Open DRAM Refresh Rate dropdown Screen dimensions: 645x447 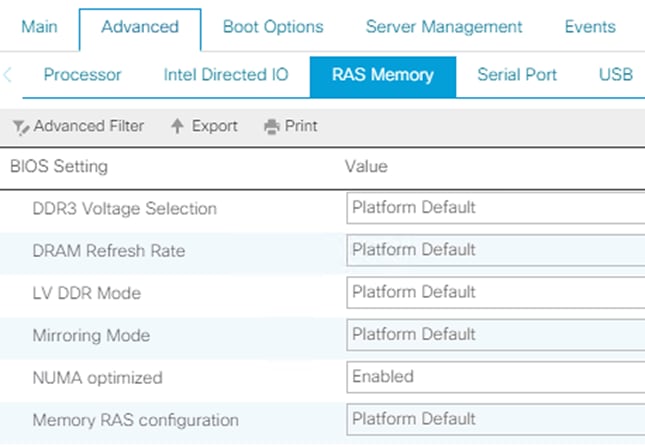pos(494,250)
